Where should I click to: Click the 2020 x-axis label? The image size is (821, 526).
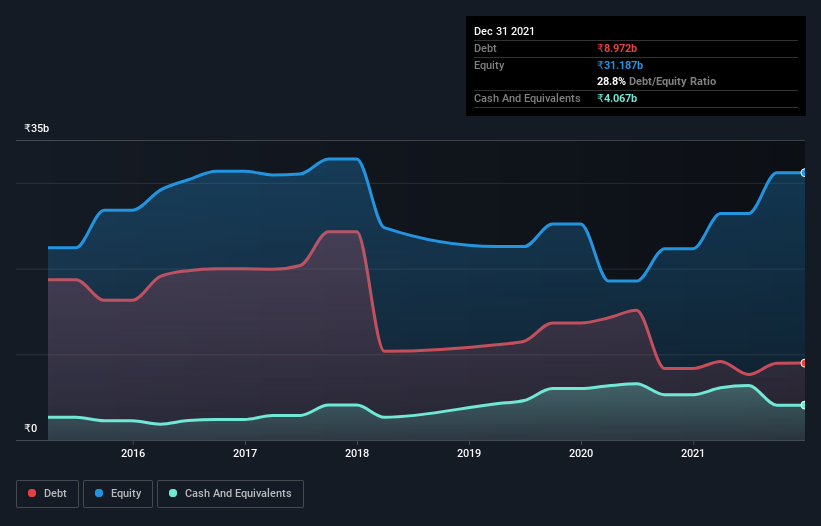pos(581,453)
